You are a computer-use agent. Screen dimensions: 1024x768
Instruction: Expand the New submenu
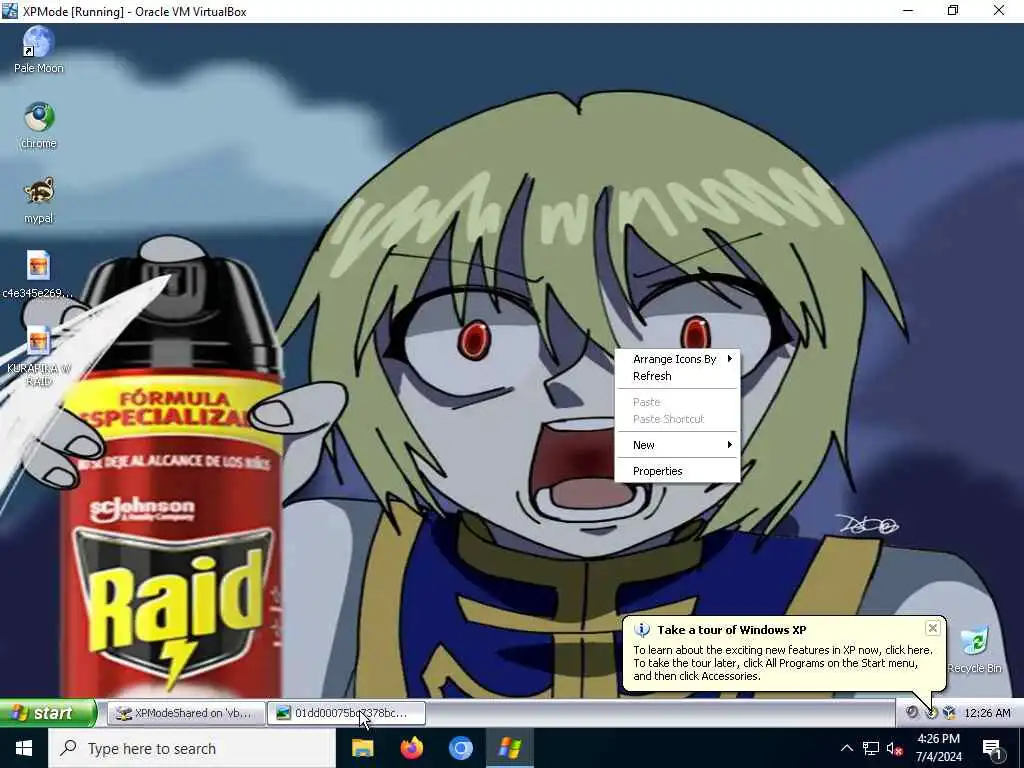[x=677, y=445]
